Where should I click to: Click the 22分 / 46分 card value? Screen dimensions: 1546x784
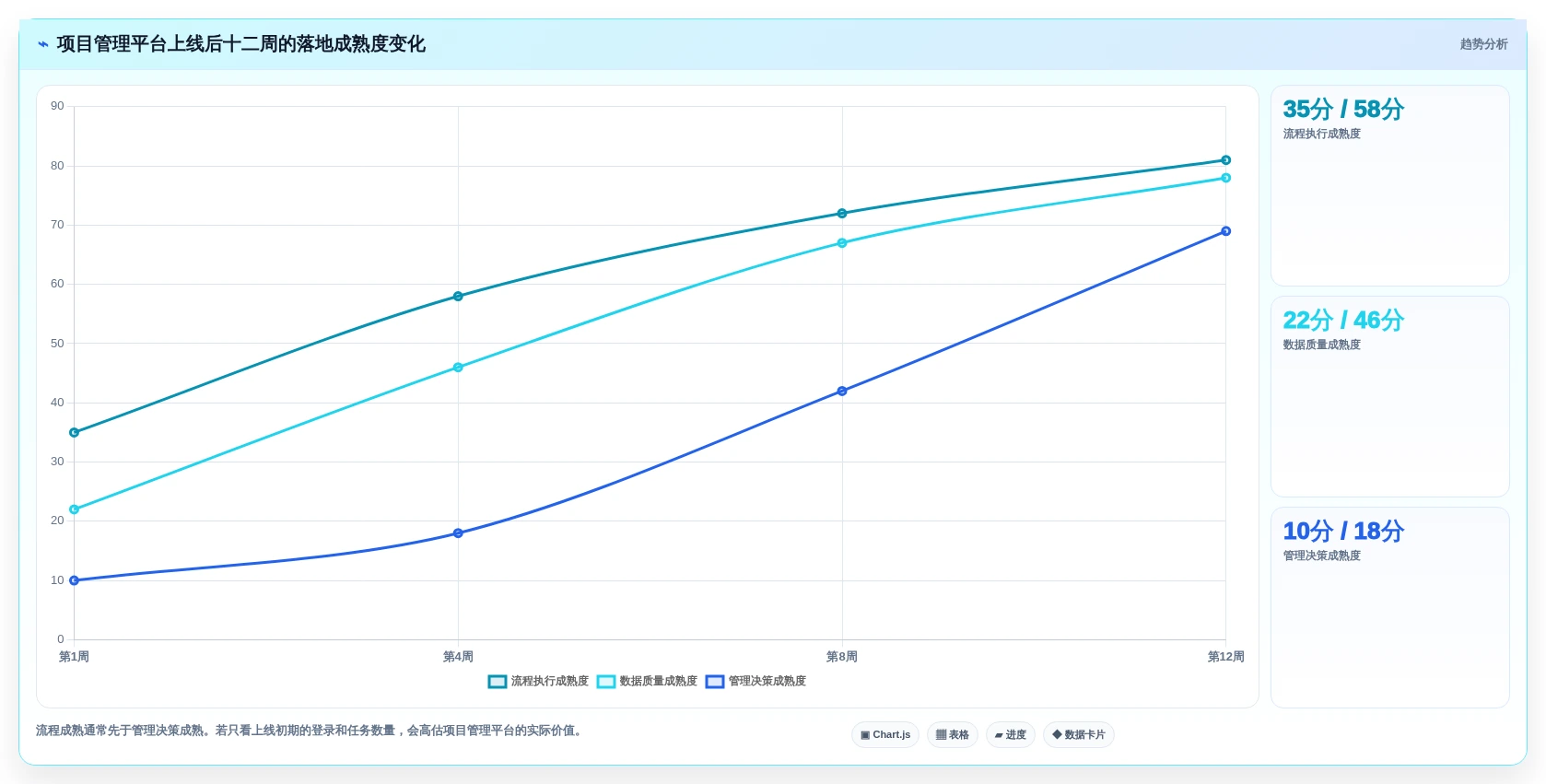1343,321
